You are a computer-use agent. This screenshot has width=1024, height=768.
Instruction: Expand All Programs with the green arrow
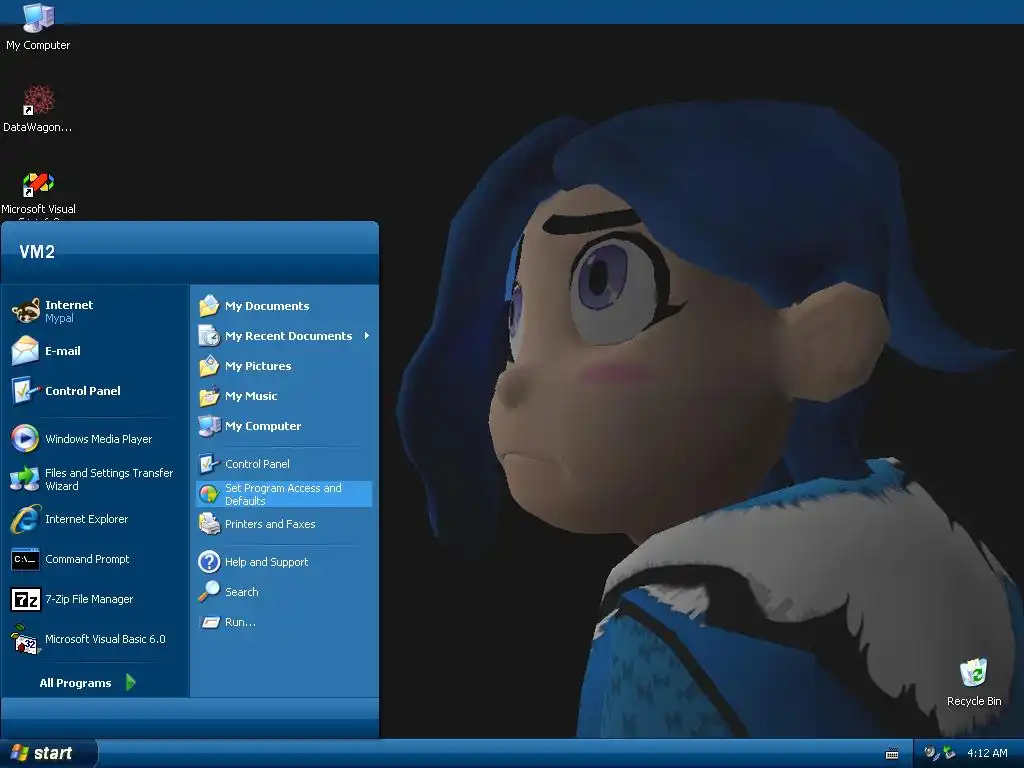131,682
